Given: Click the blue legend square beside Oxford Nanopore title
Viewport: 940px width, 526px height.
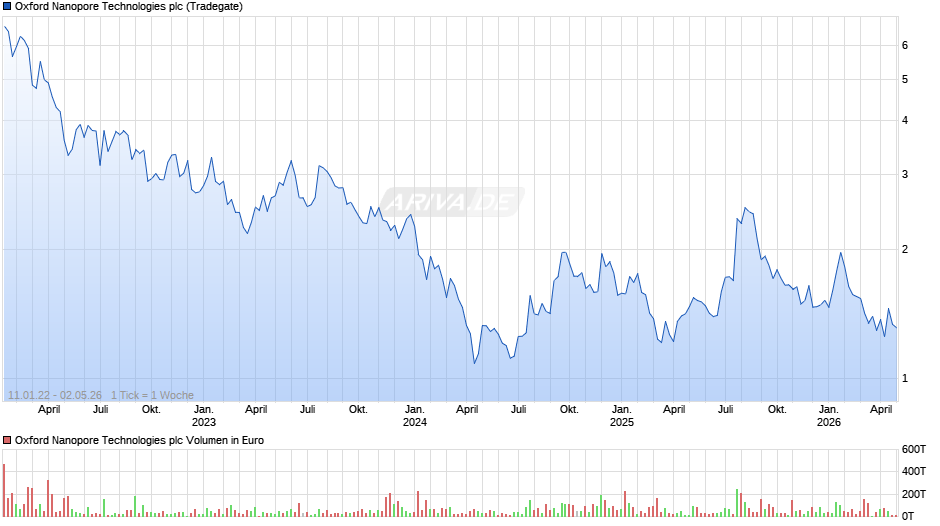Looking at the screenshot, I should pos(7,7).
